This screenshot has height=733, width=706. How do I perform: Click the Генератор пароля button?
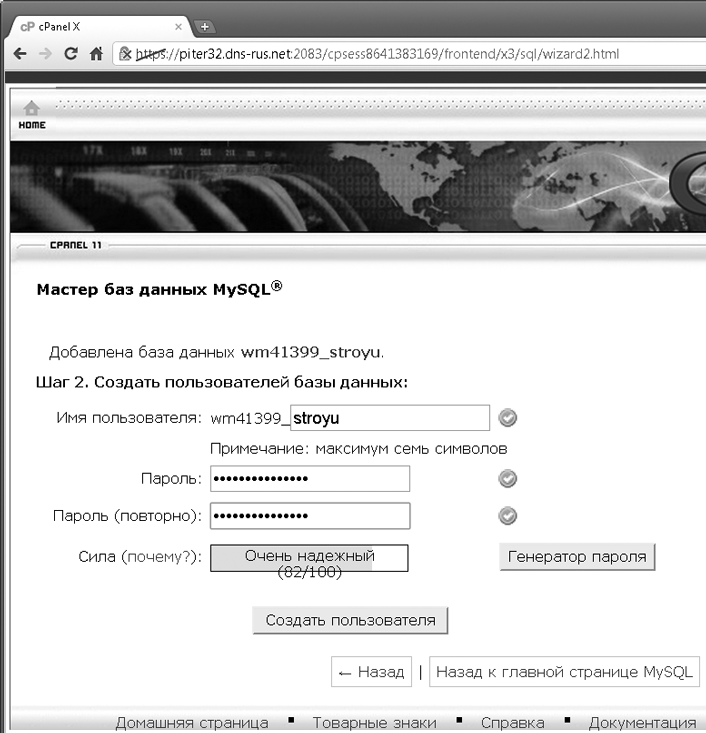coord(577,557)
